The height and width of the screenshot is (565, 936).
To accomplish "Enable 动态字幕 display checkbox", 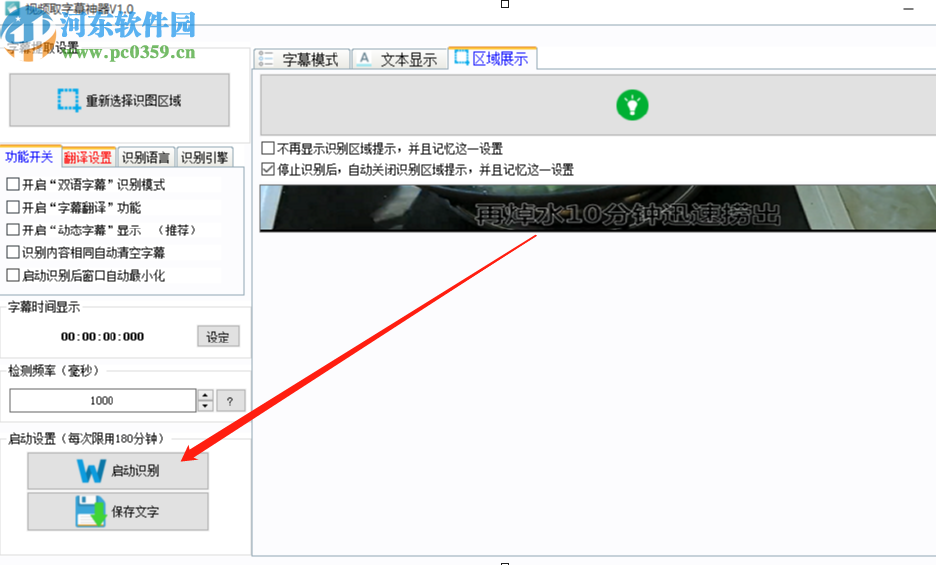I will click(x=13, y=230).
